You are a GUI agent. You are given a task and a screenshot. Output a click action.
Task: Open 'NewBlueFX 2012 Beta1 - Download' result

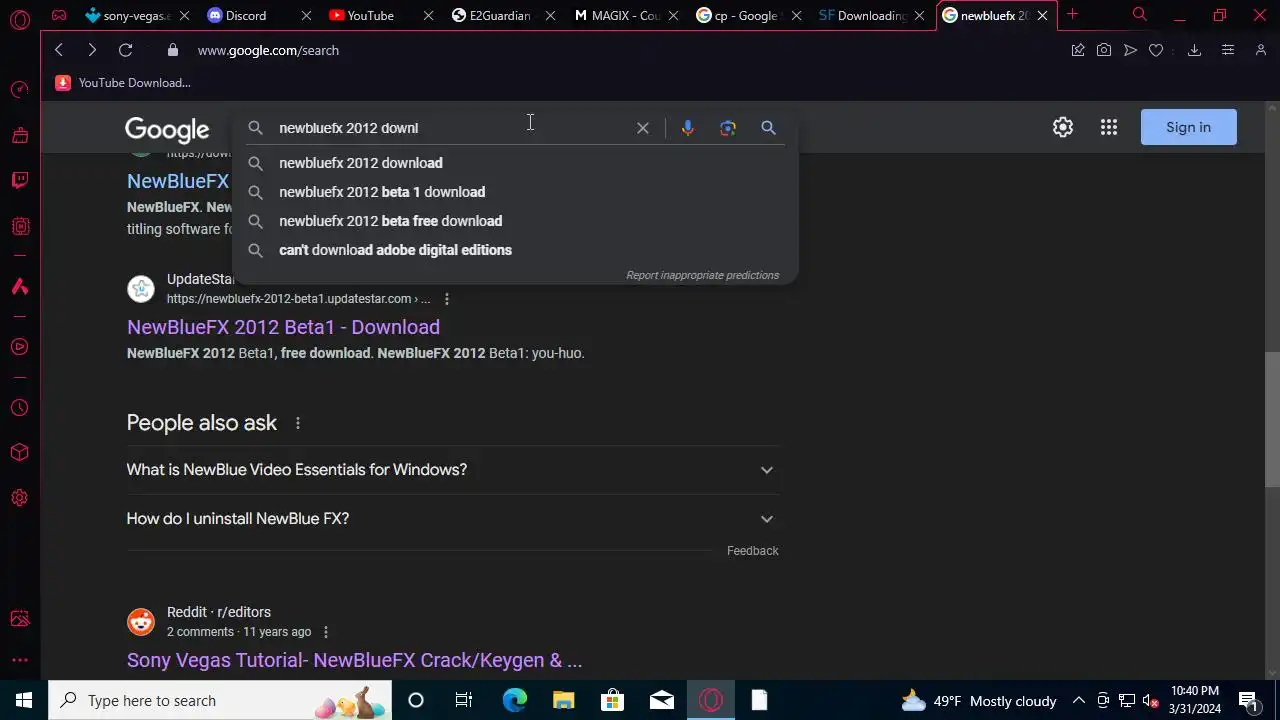283,327
